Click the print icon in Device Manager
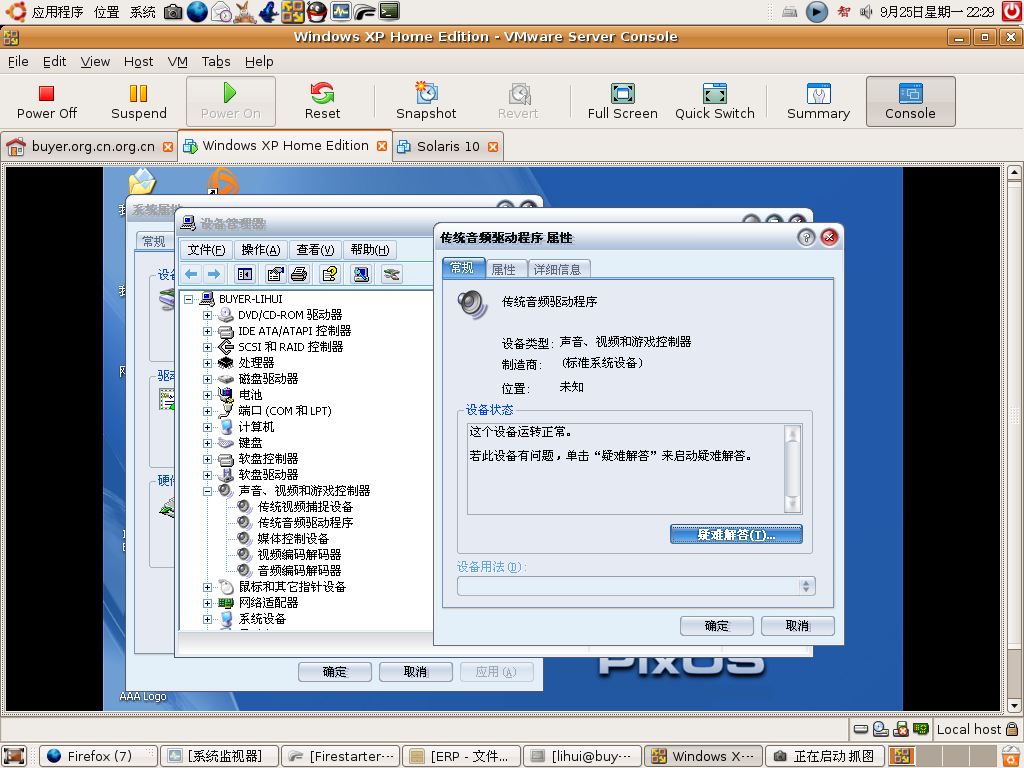Screen dimensions: 1024x768 click(298, 274)
